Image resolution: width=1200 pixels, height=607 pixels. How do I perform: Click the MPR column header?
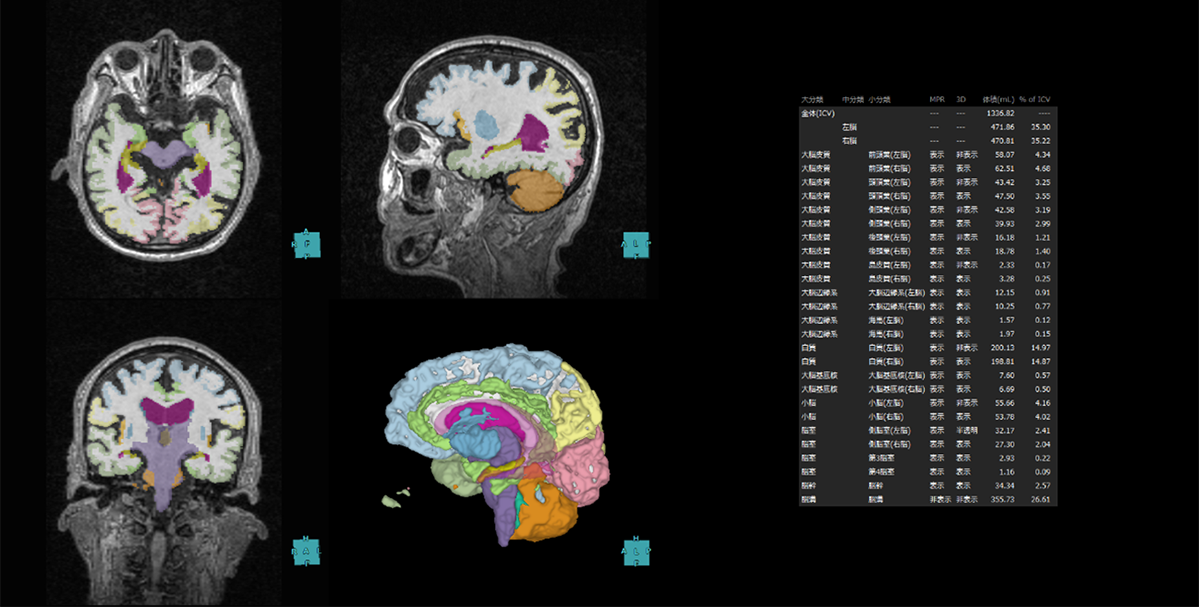click(937, 100)
